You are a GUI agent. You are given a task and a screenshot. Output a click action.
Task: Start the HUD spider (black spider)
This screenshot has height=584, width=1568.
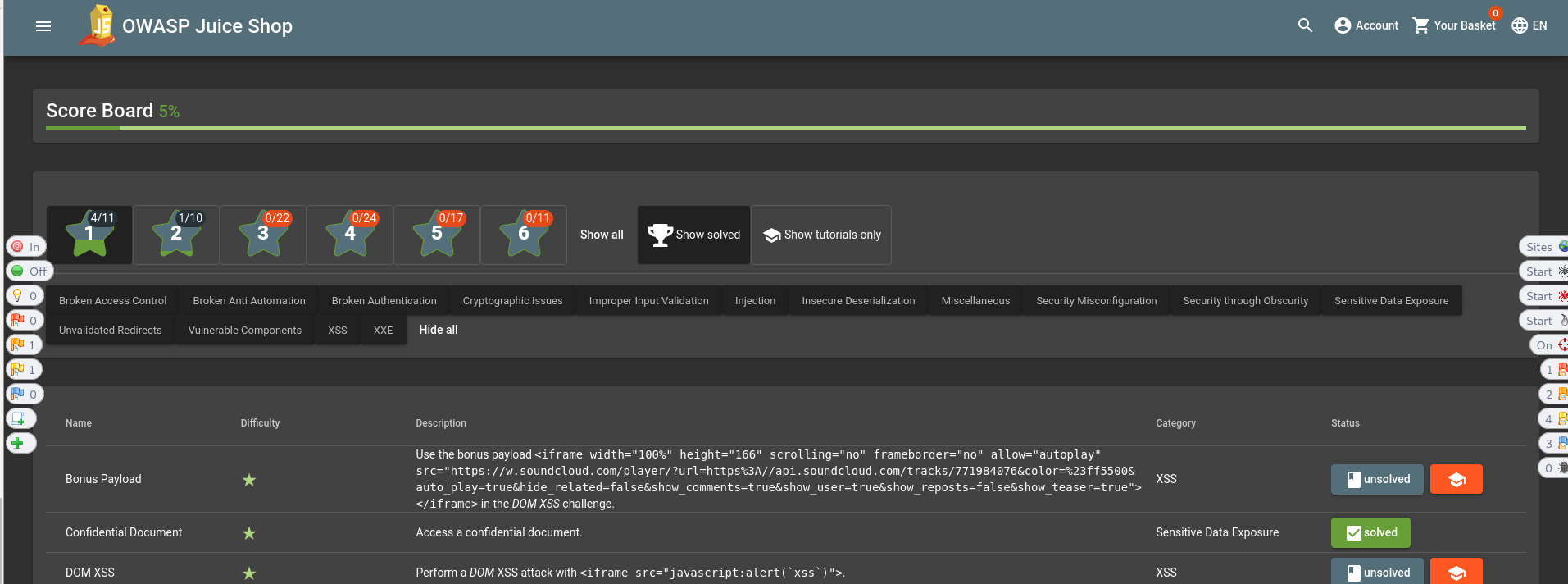[x=1544, y=271]
